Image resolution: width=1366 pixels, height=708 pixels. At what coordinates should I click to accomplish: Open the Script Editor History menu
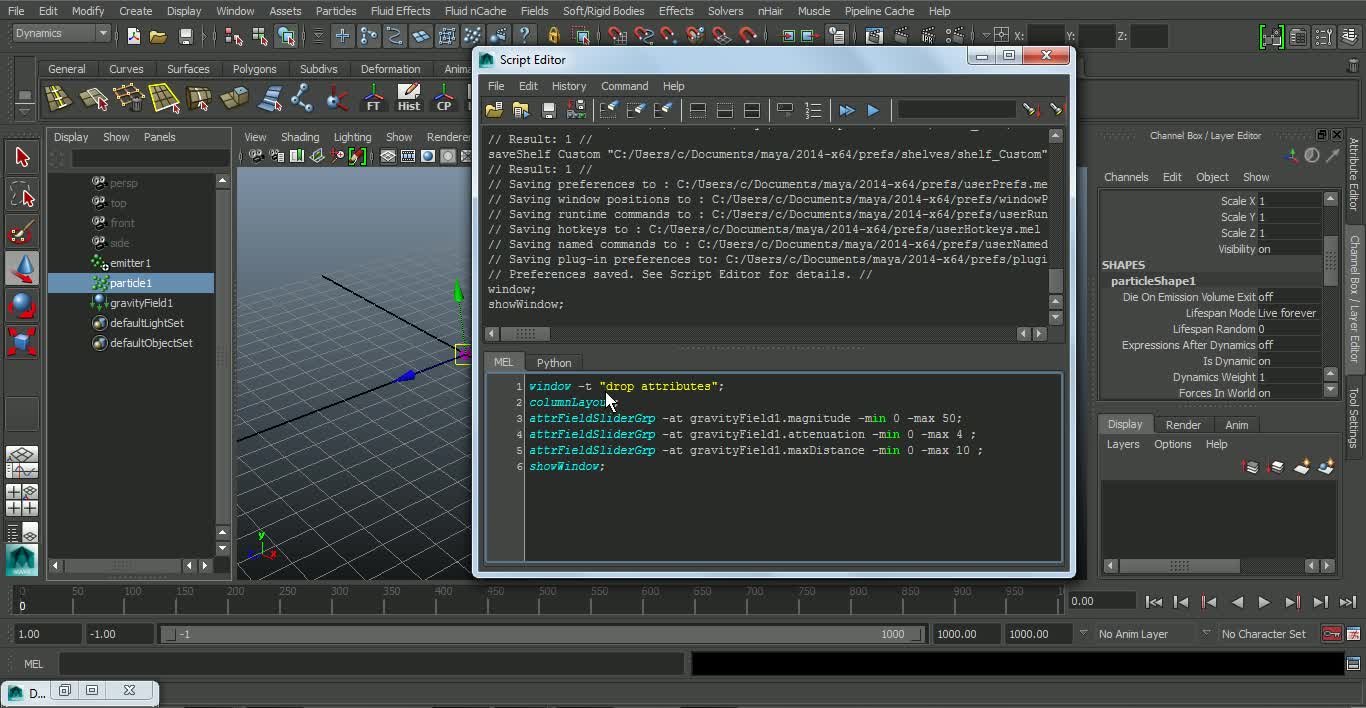(x=569, y=86)
